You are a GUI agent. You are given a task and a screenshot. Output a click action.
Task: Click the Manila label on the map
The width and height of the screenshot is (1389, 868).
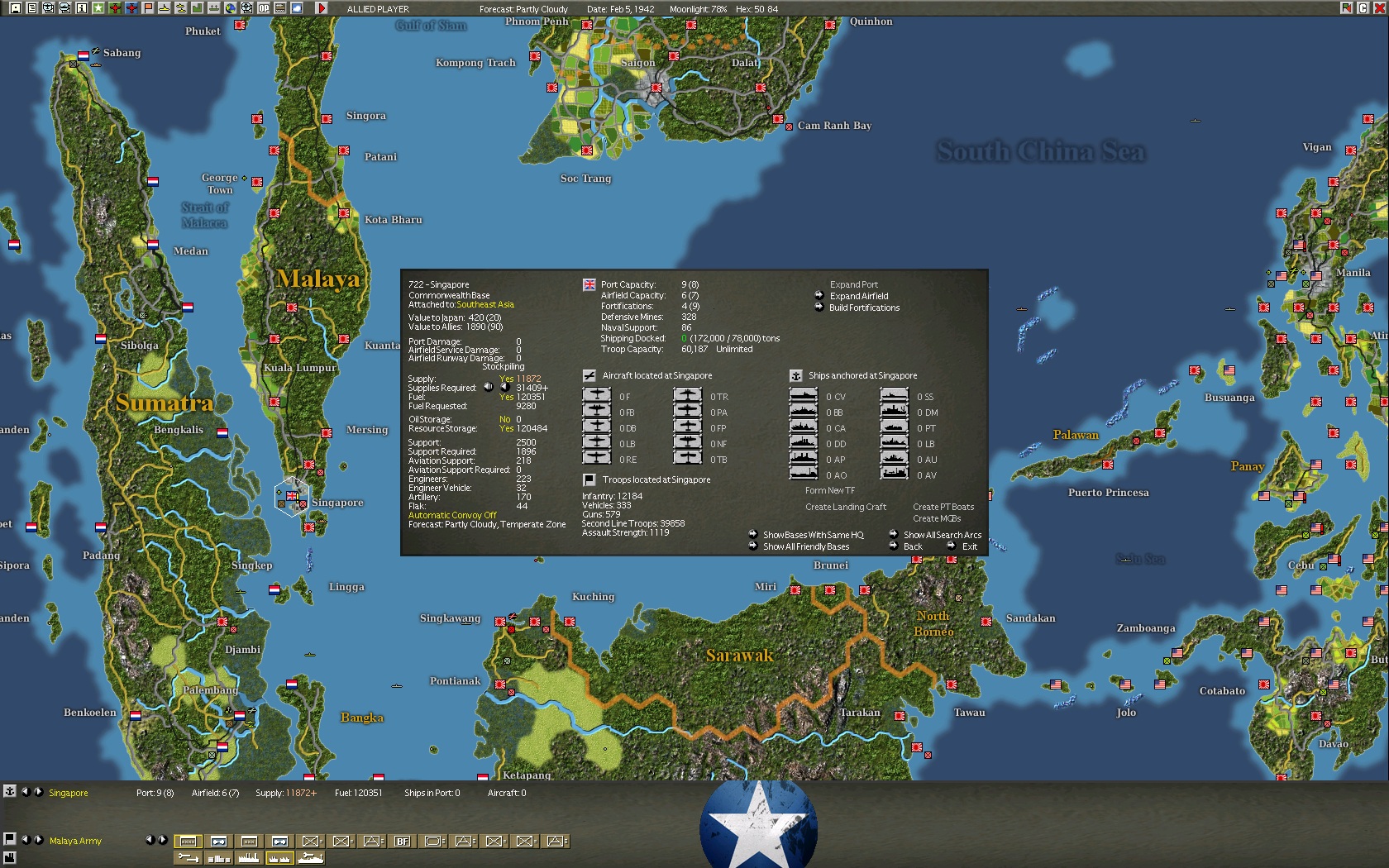(1353, 273)
